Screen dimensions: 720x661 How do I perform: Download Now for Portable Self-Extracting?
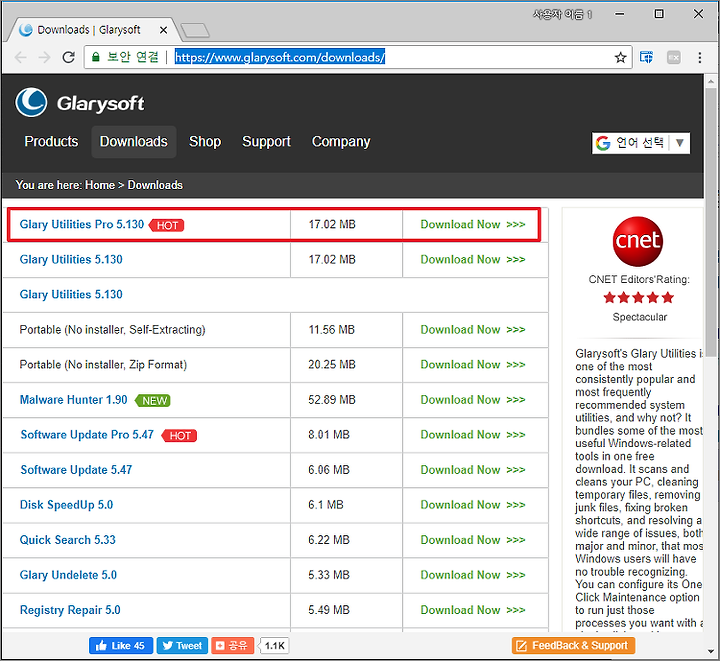(x=473, y=330)
